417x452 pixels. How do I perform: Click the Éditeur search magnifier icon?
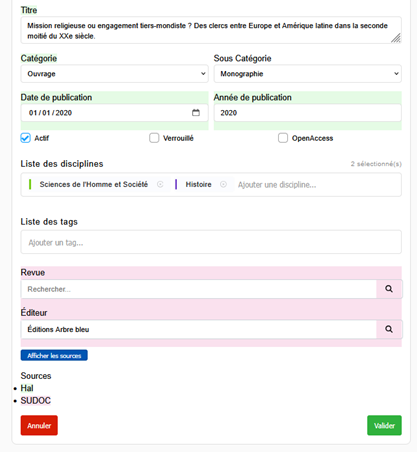coord(389,329)
